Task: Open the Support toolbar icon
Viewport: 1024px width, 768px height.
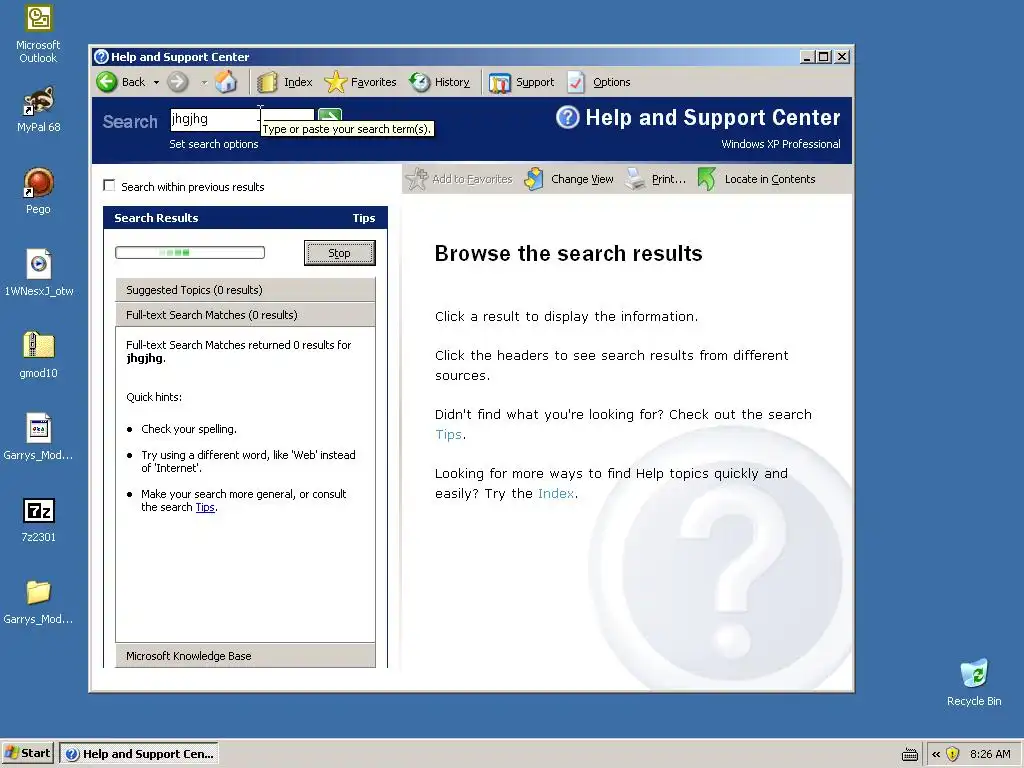Action: click(x=500, y=82)
